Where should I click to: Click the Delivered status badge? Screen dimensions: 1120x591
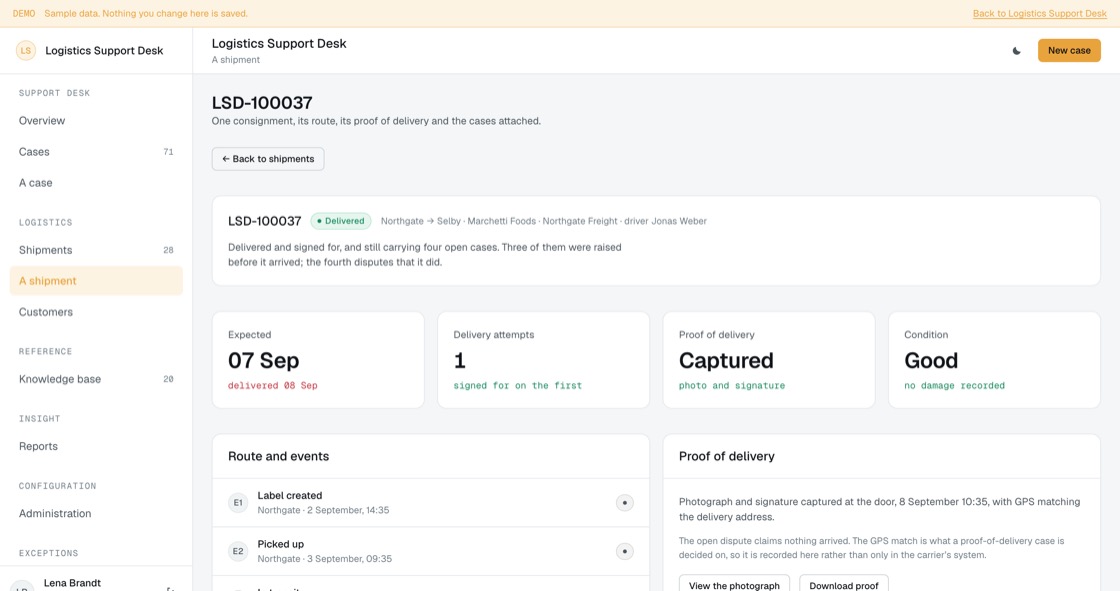click(341, 221)
